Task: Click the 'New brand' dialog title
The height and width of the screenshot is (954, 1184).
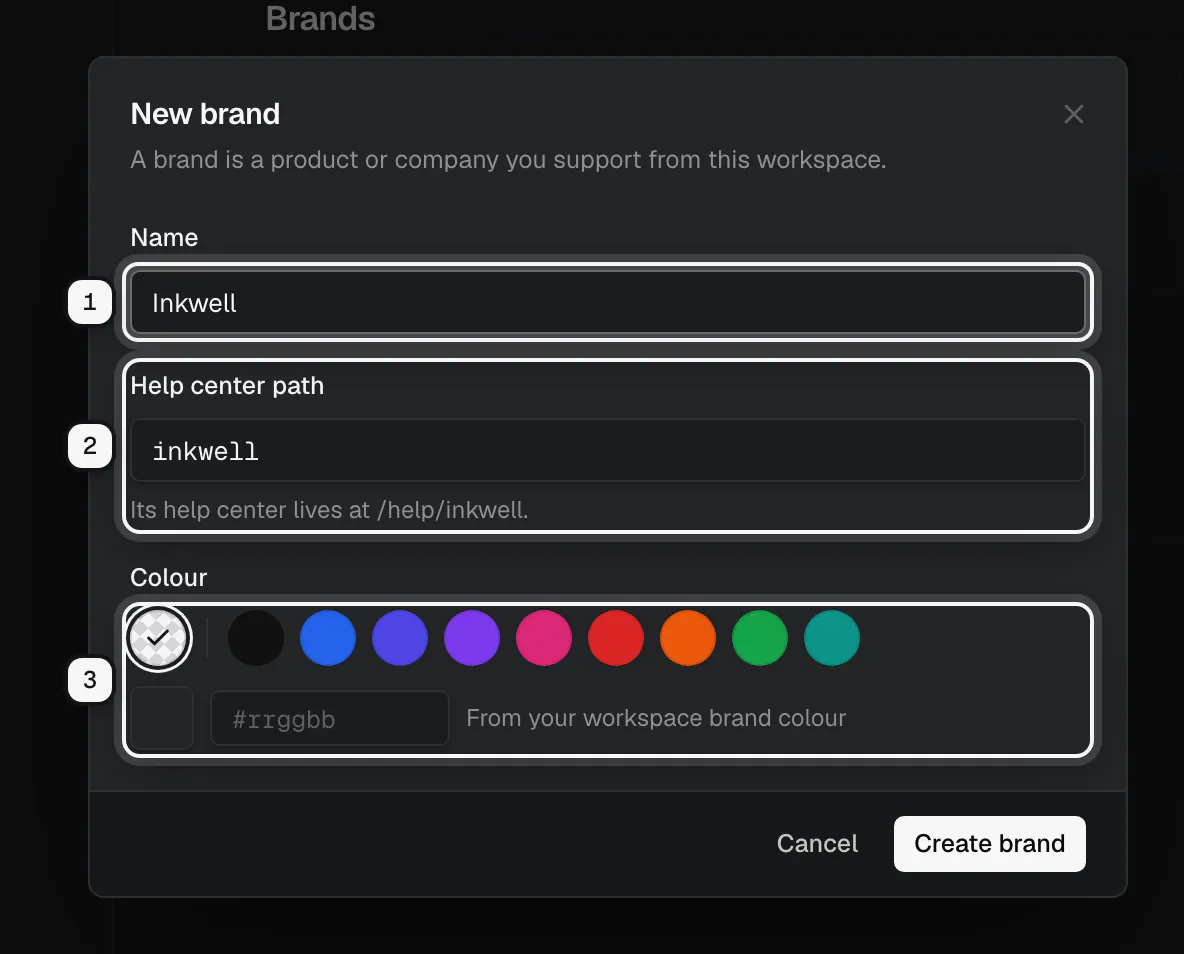Action: coord(205,114)
